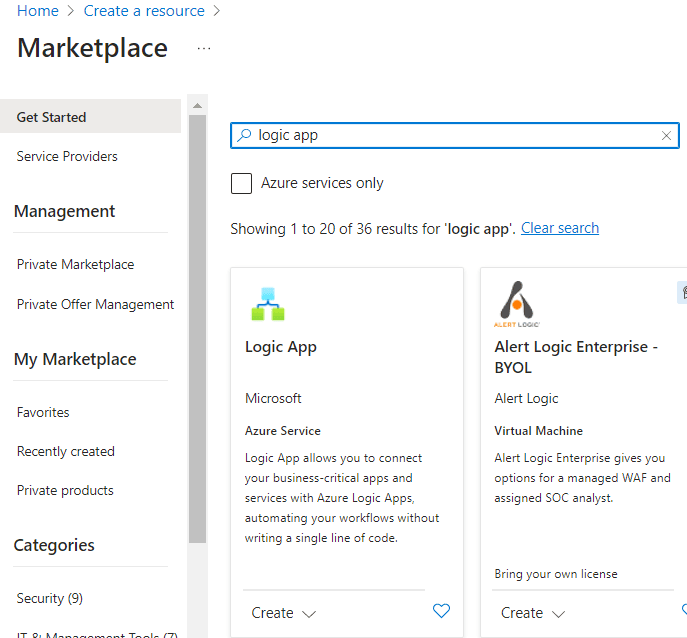Image resolution: width=687 pixels, height=638 pixels.
Task: Click the Alert Logic publisher text
Action: [x=526, y=398]
